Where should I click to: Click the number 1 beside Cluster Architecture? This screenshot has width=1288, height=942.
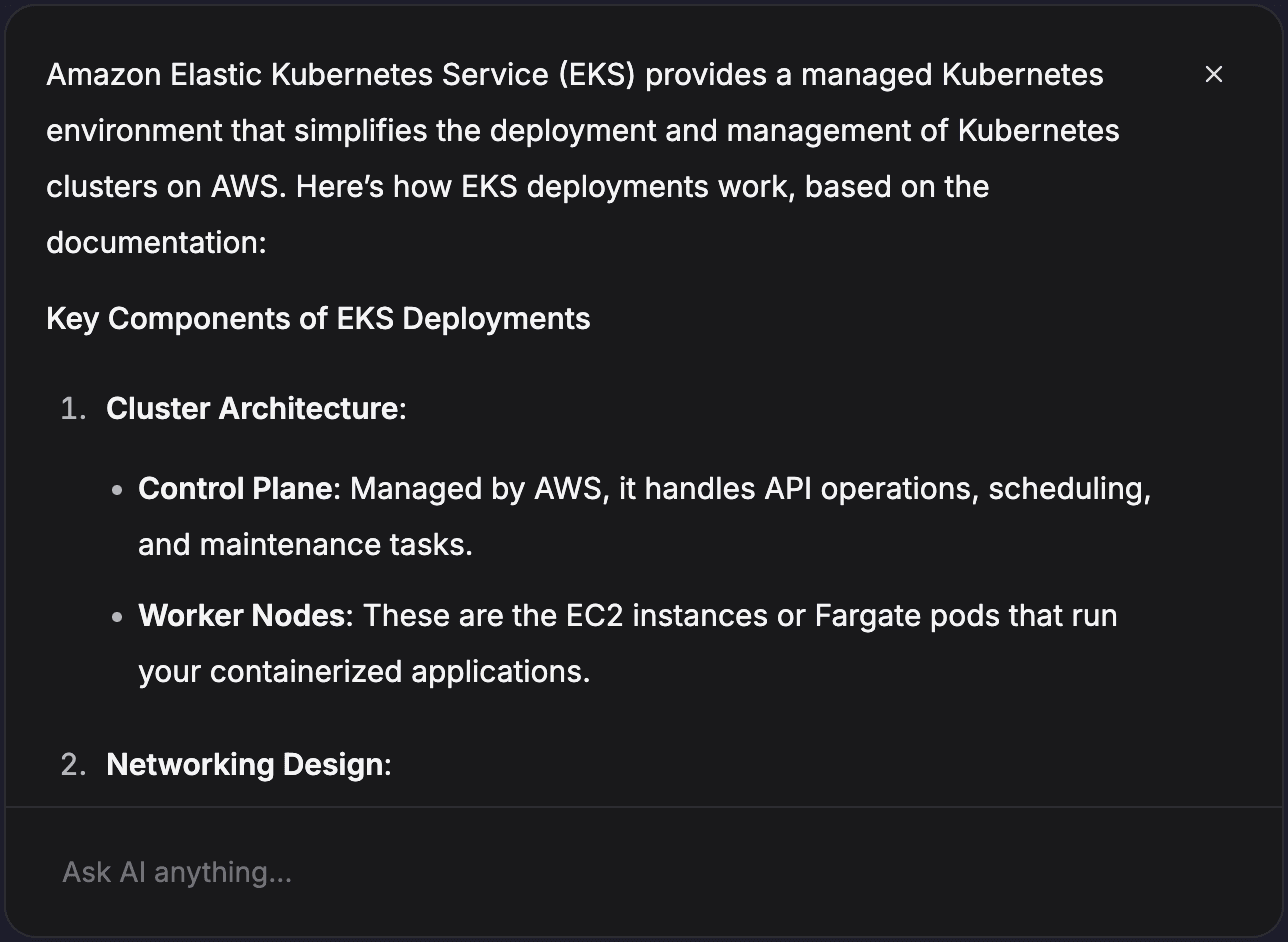(71, 408)
